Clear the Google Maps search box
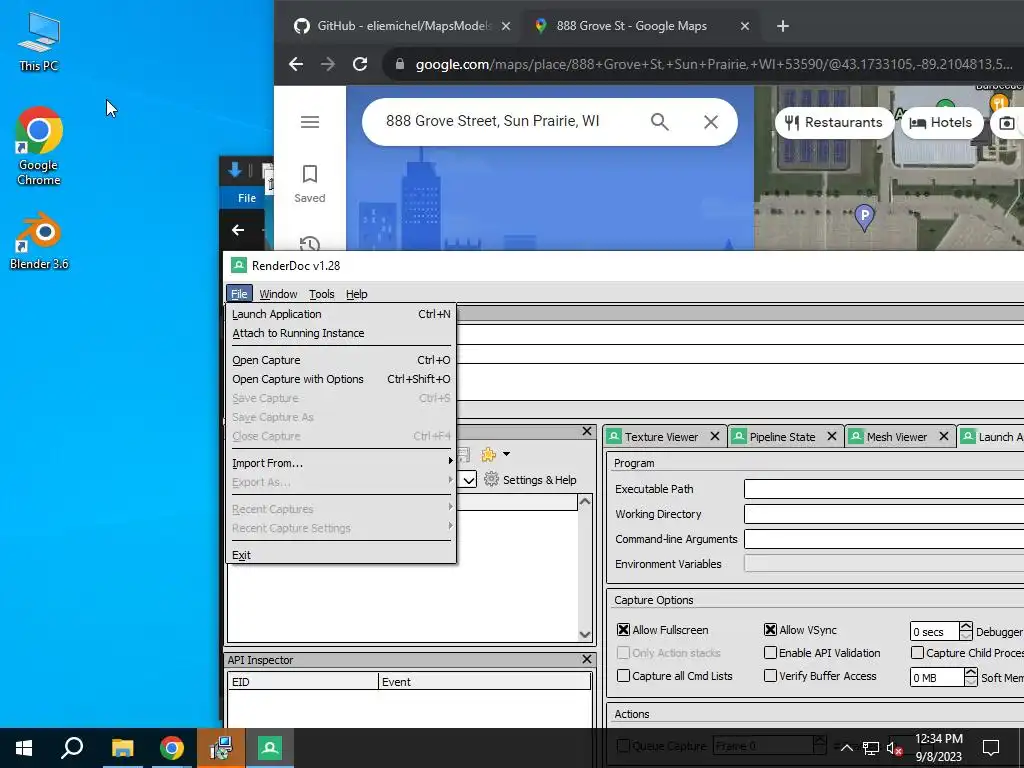Viewport: 1024px width, 768px height. (711, 121)
